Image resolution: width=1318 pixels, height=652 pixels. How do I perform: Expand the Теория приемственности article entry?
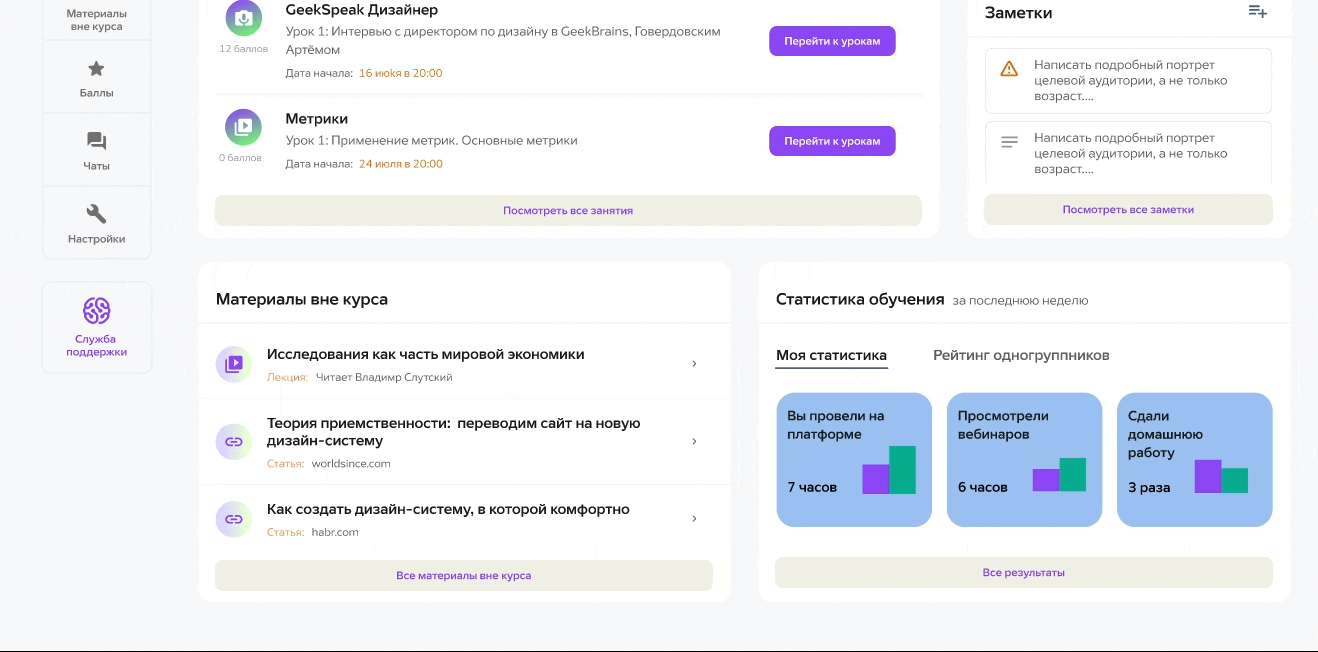pyautogui.click(x=694, y=441)
